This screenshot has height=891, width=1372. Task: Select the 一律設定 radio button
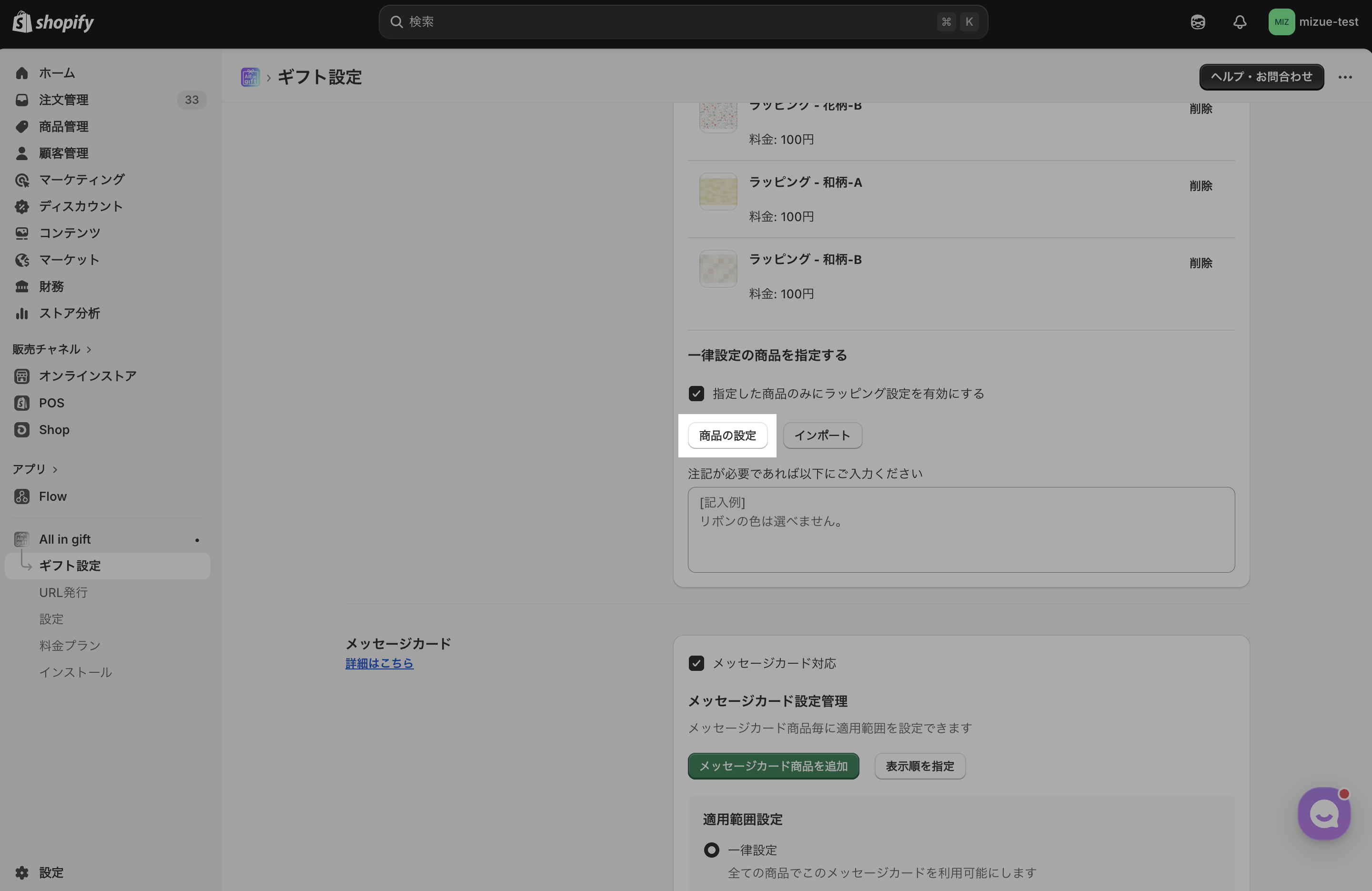click(x=711, y=850)
